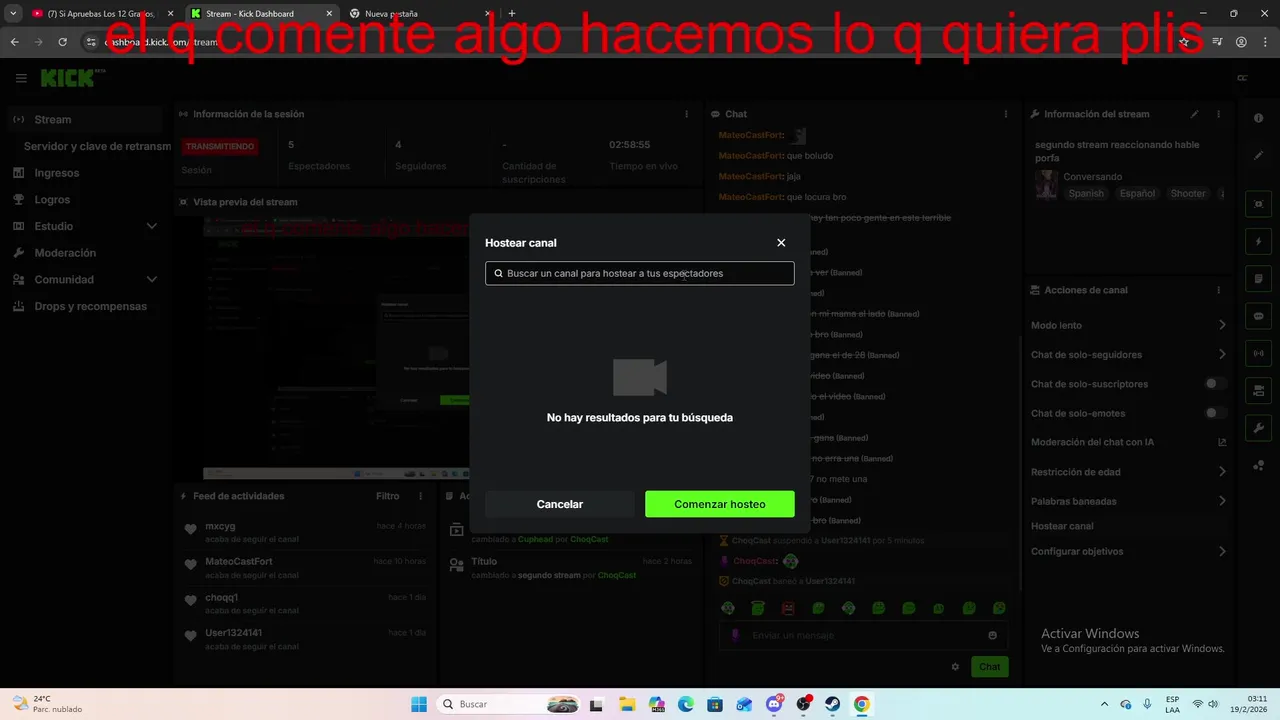This screenshot has width=1280, height=720.
Task: Toggle document widget icon in rail
Action: coord(1258,278)
